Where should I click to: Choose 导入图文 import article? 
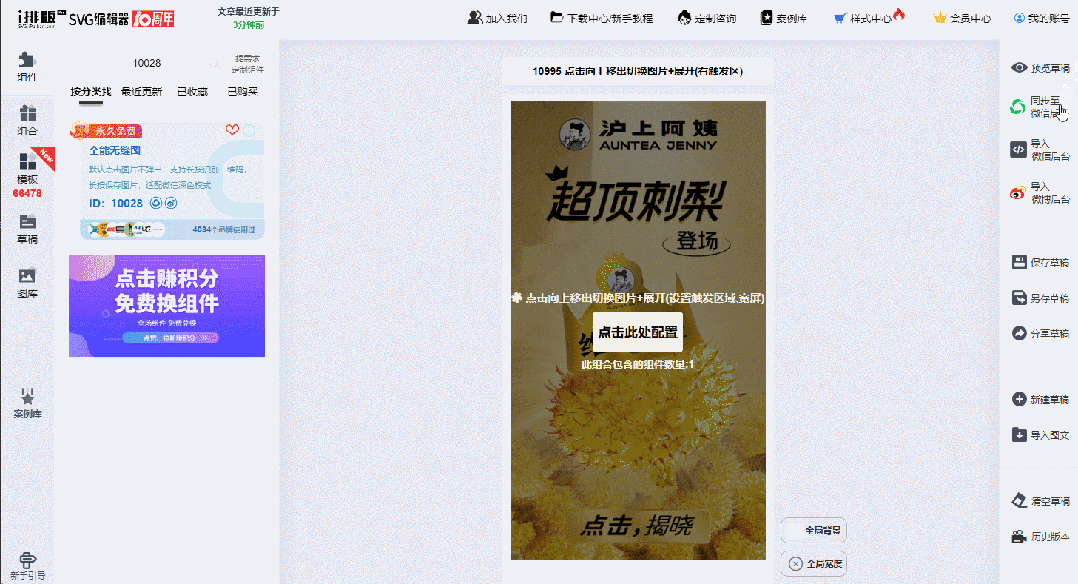1040,435
